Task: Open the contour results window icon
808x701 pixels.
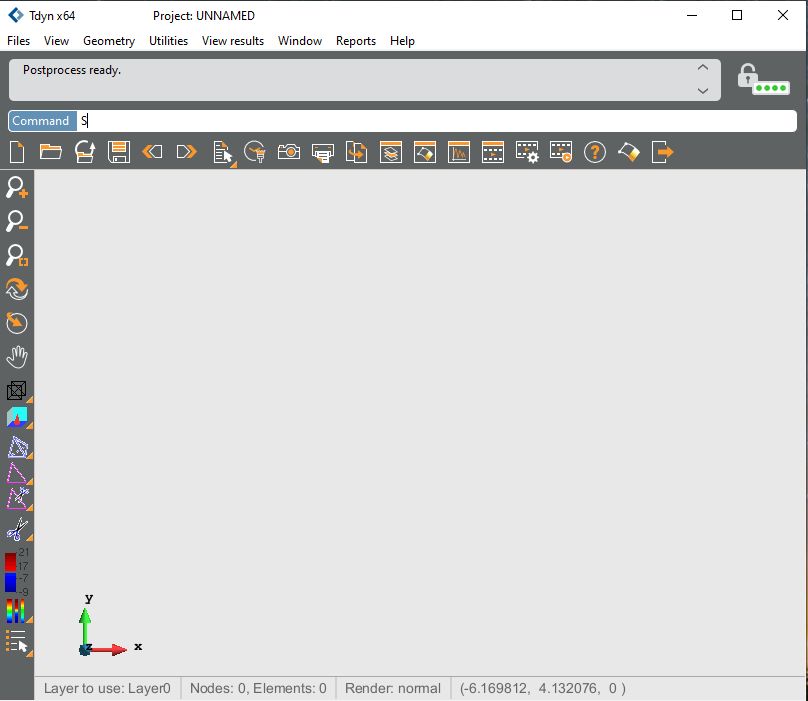Action: click(425, 152)
